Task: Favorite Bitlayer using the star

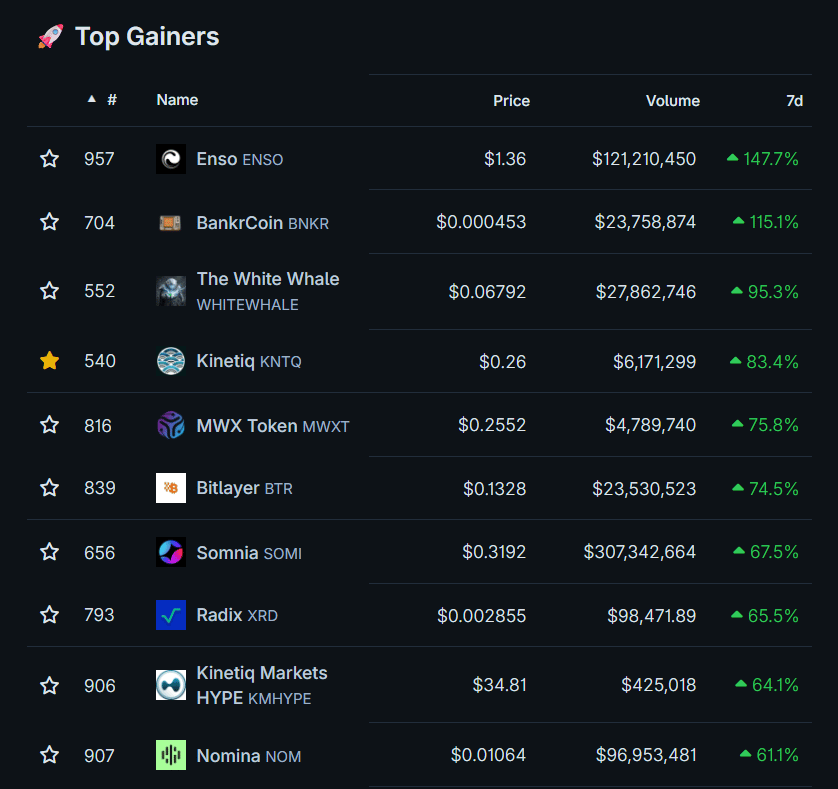Action: coord(50,488)
